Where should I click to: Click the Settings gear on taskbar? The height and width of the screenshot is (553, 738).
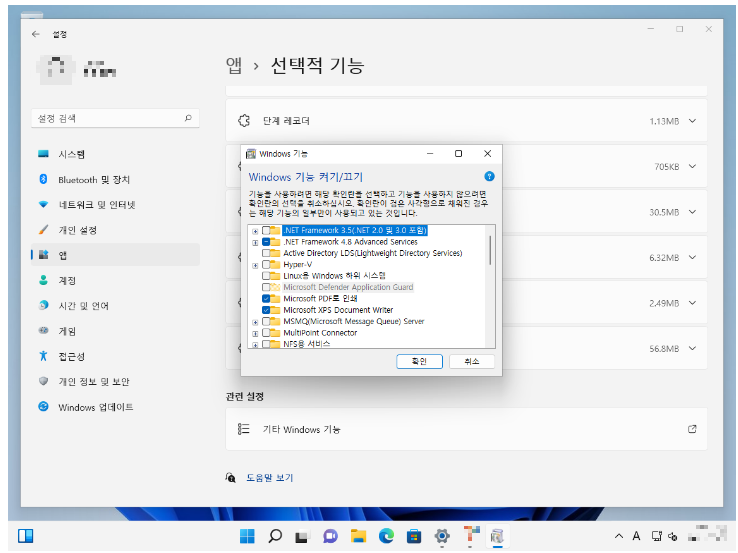point(441,536)
